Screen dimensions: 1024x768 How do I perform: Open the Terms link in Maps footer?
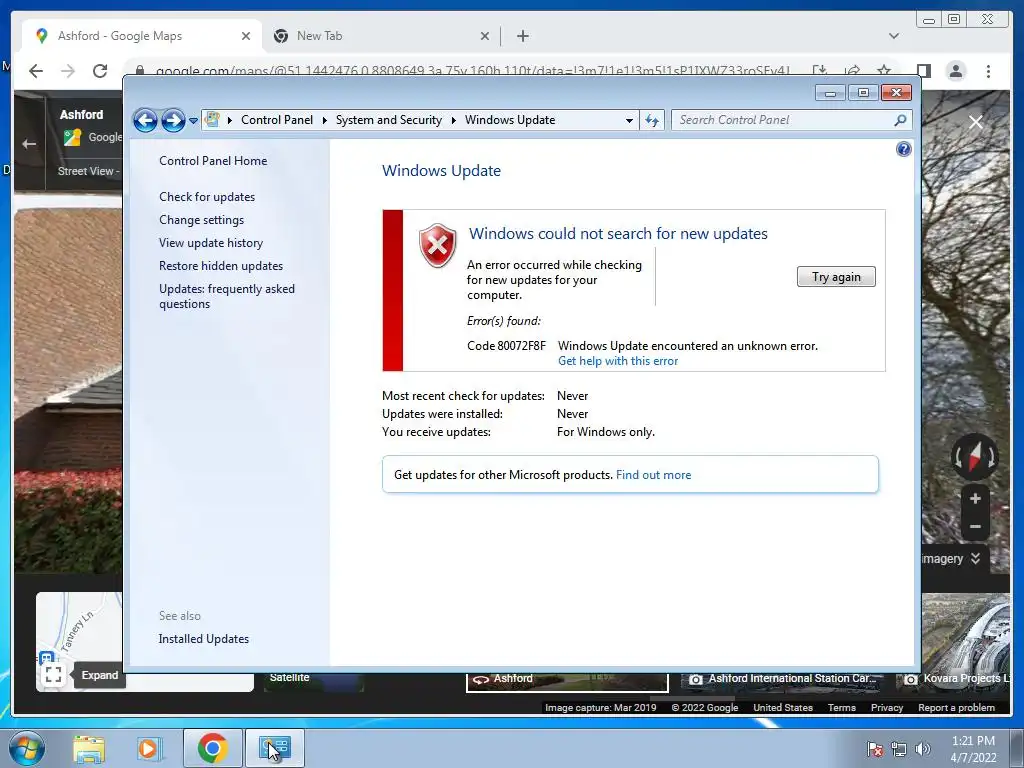[x=842, y=707]
